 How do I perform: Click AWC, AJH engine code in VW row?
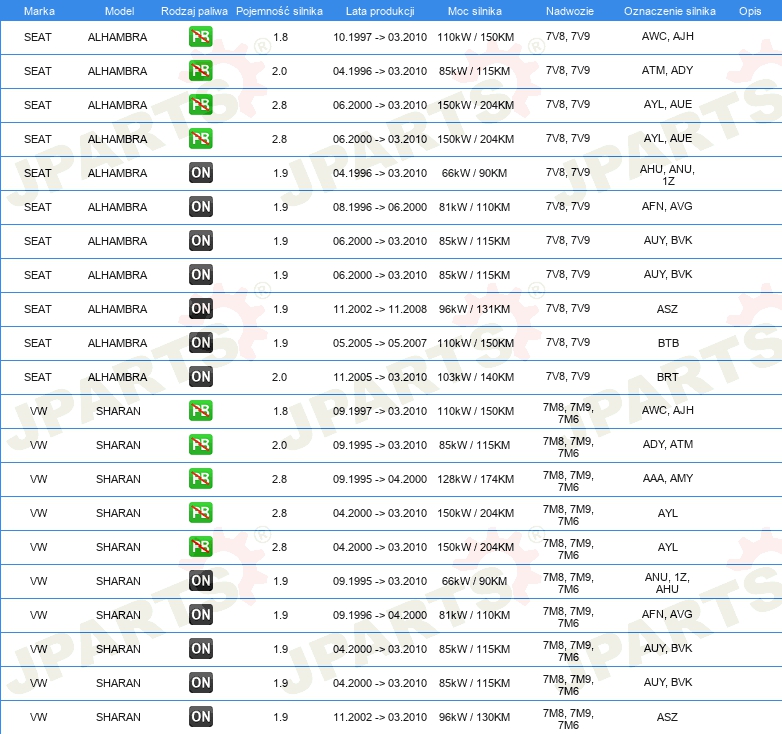click(667, 410)
